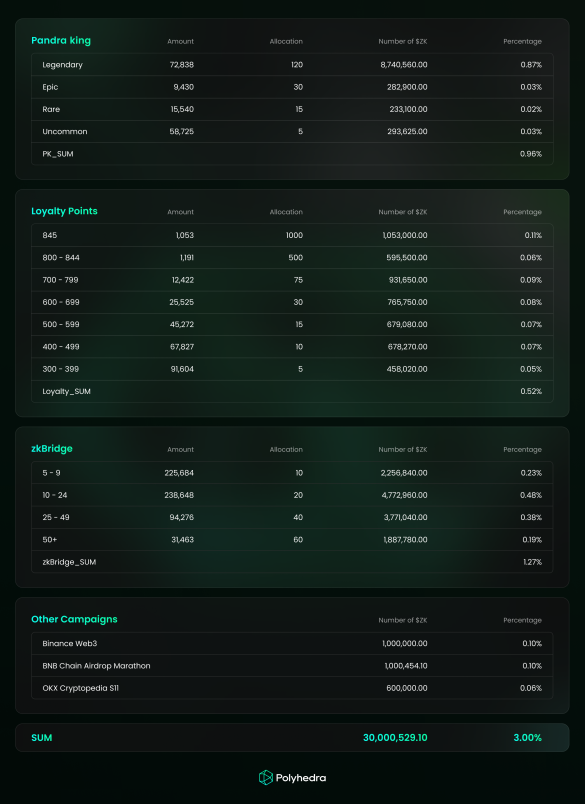
Task: Select the Binance Web3 campaign row
Action: [292, 644]
